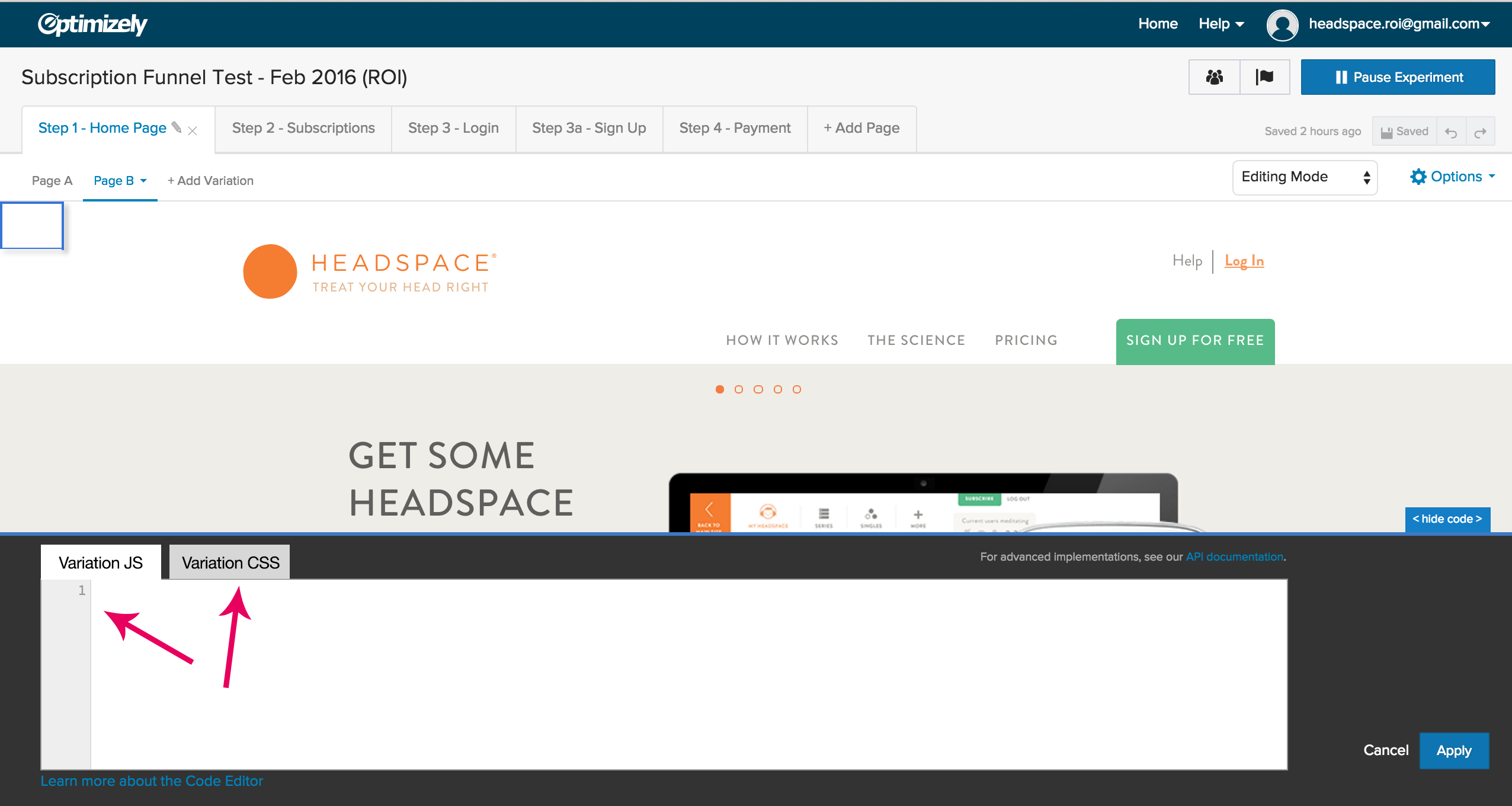
Task: Open the API documentation link
Action: (1235, 556)
